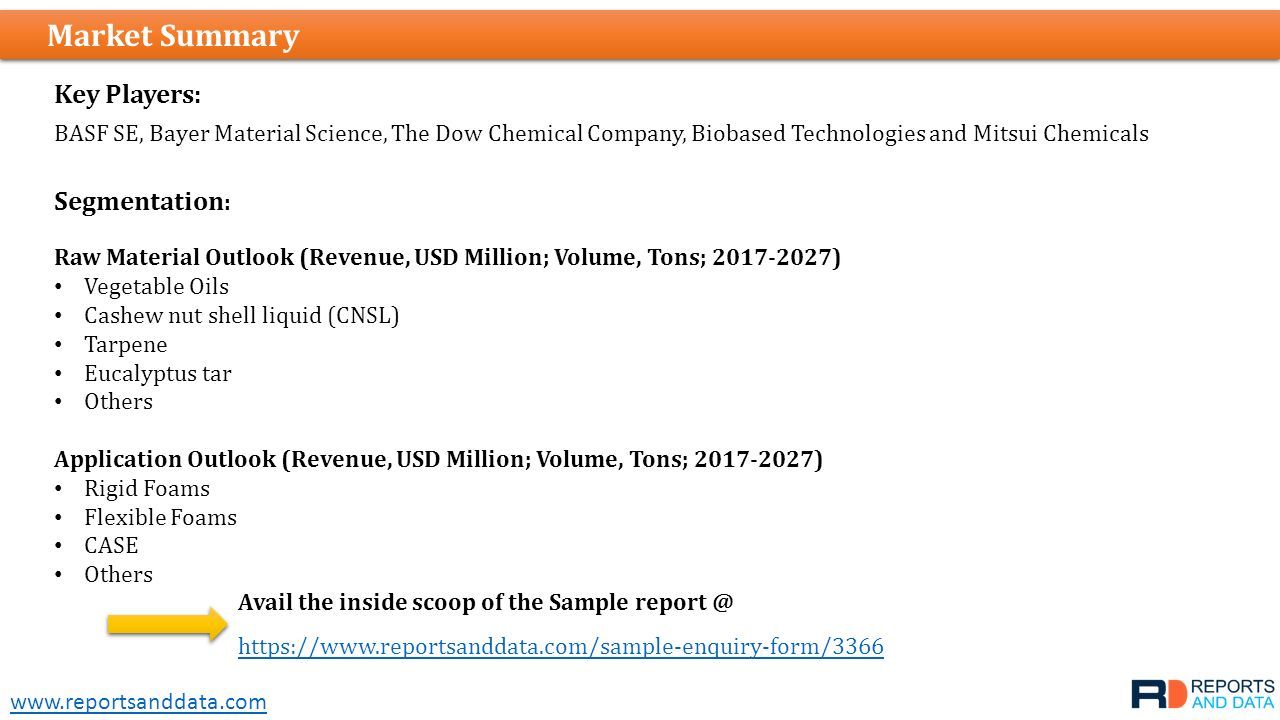
Task: Click the CASE bullet item
Action: pyautogui.click(x=111, y=546)
